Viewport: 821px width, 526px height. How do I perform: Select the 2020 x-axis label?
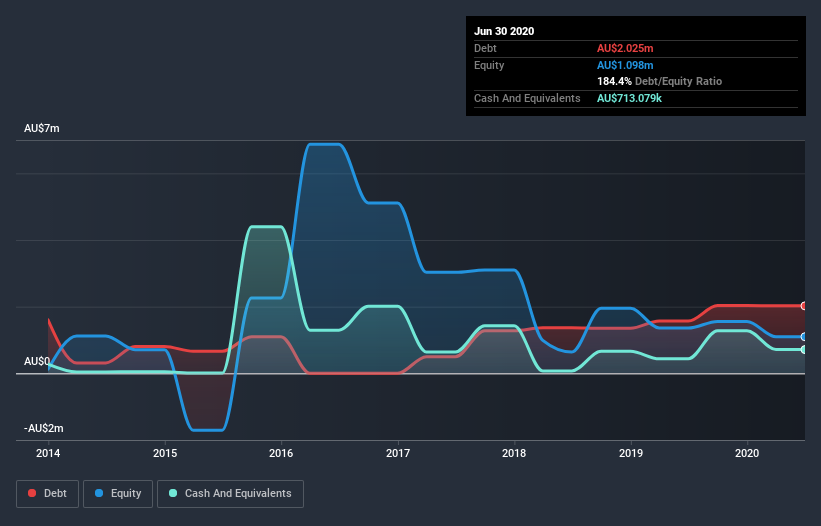pyautogui.click(x=747, y=453)
